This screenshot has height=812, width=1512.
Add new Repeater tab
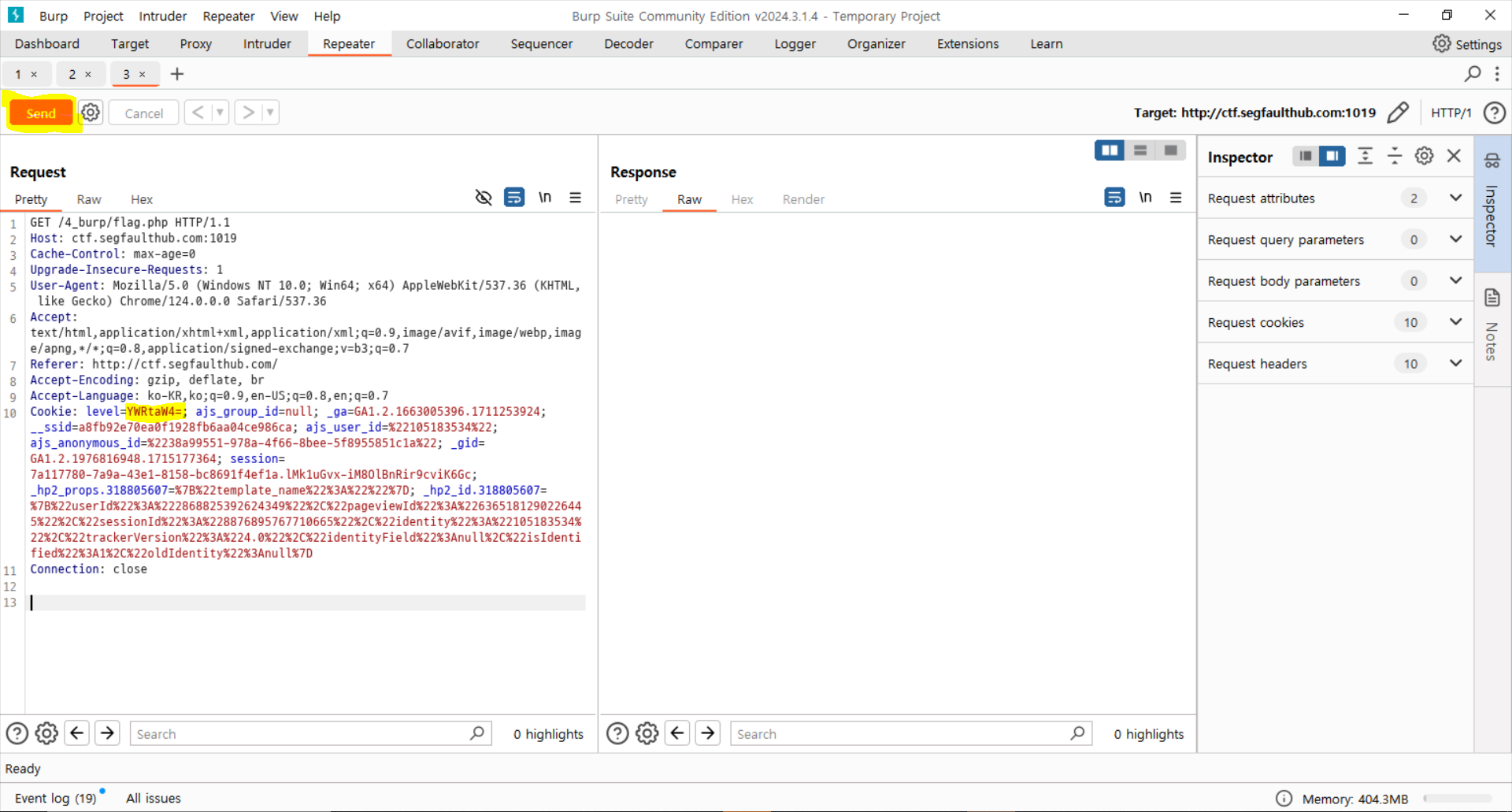177,74
